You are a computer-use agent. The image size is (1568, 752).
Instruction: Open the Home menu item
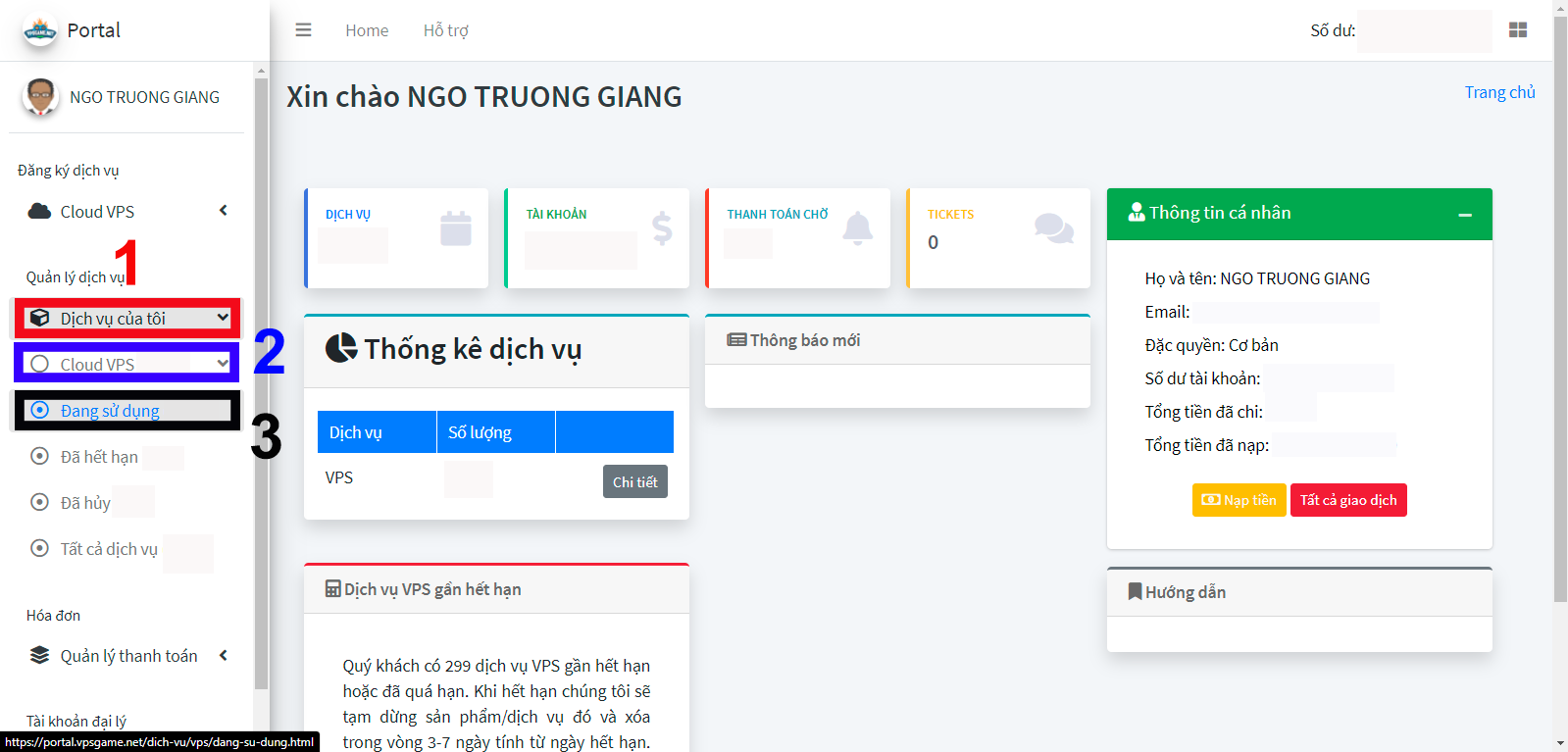tap(367, 30)
